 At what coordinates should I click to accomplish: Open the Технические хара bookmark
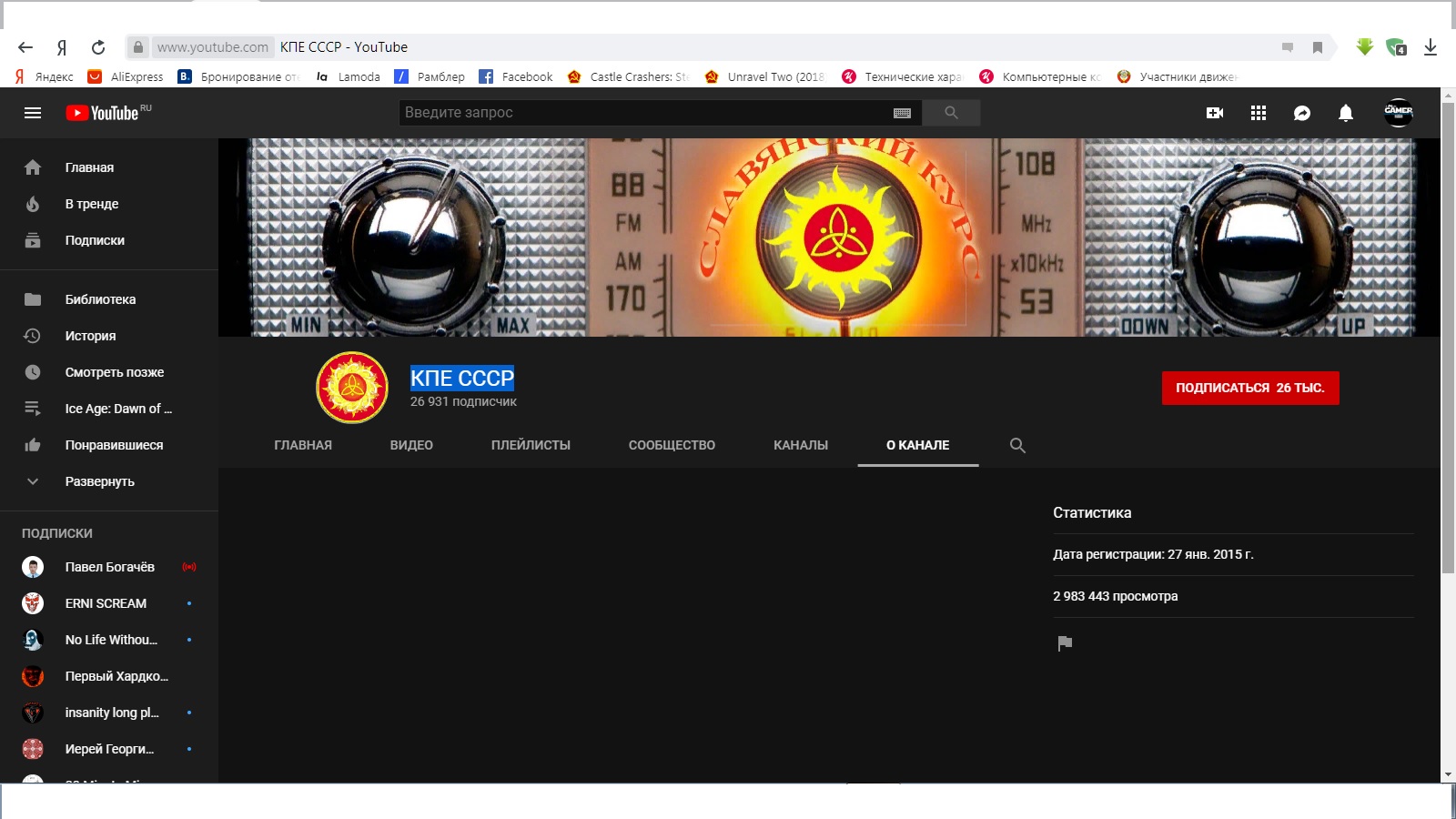pos(902,77)
